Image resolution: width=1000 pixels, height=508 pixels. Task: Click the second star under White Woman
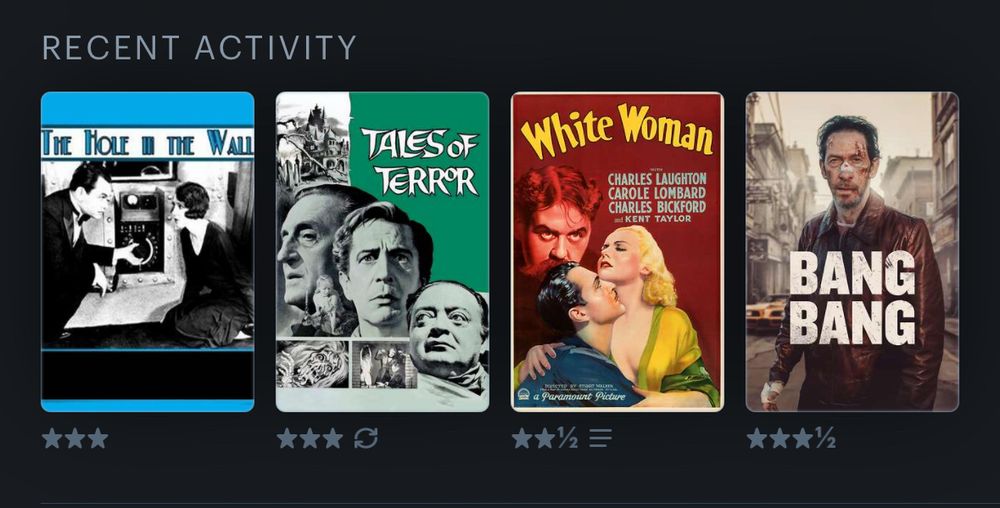(545, 438)
